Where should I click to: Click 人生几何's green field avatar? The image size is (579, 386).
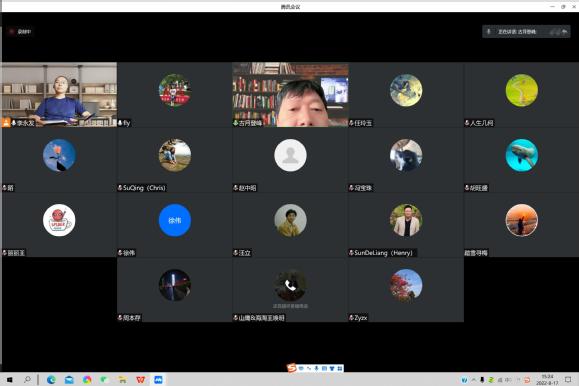point(522,90)
